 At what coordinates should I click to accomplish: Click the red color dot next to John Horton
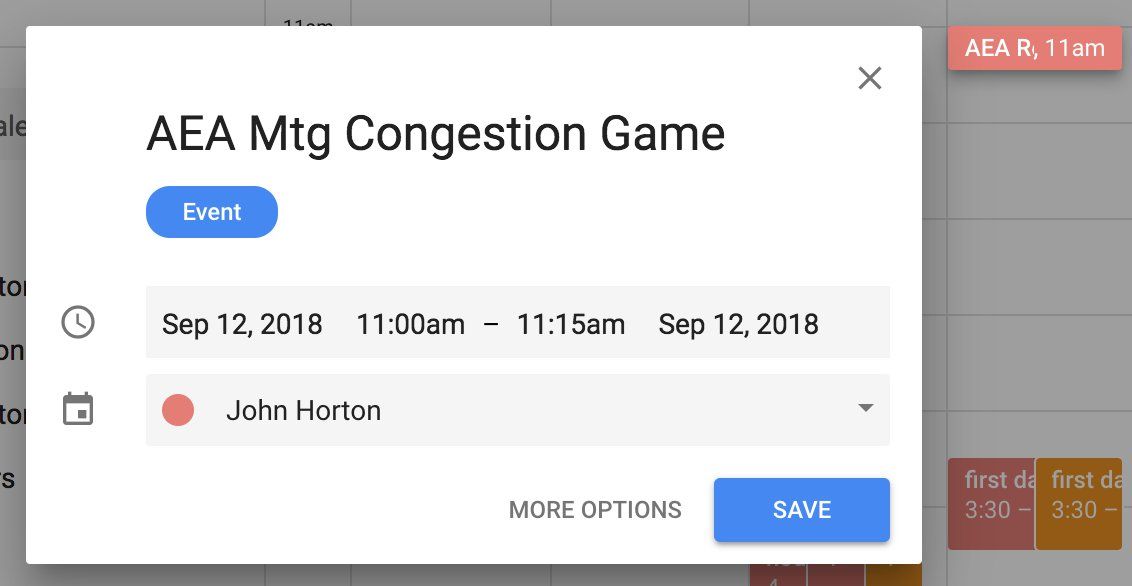click(x=178, y=410)
